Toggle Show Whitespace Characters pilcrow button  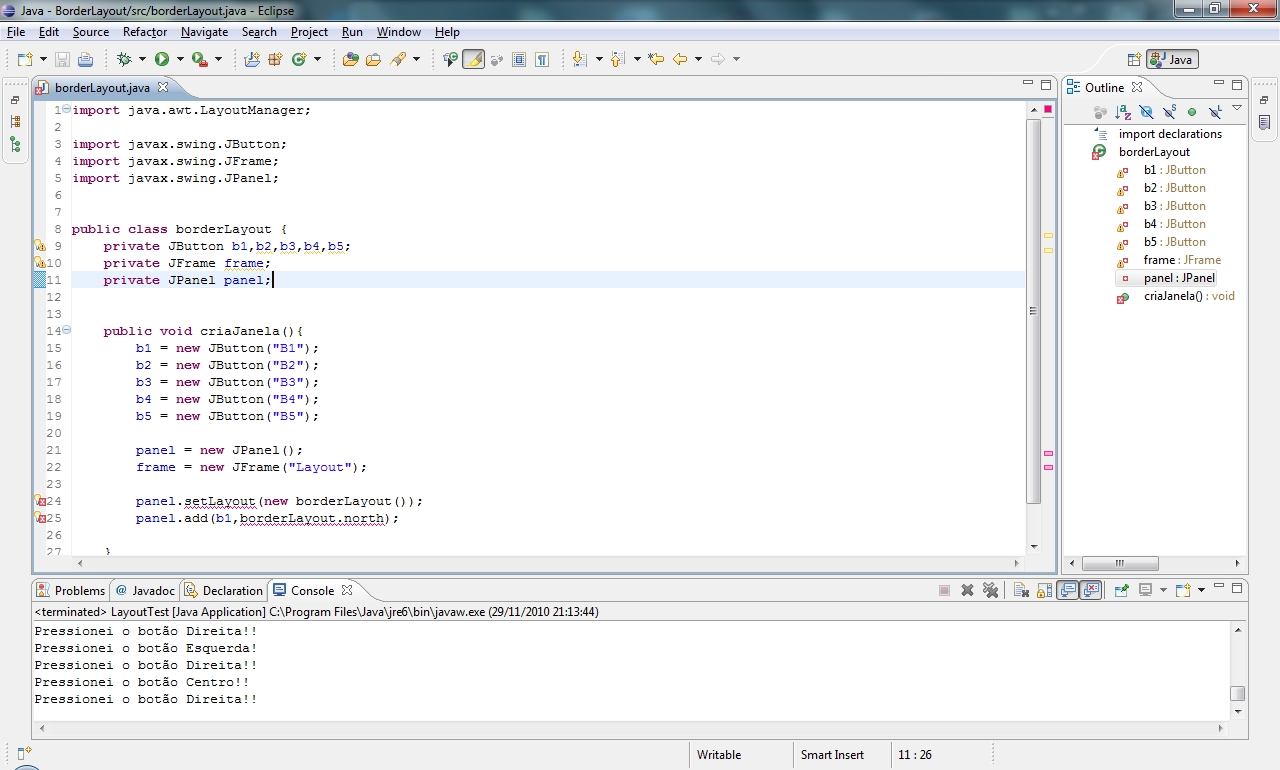tap(542, 59)
